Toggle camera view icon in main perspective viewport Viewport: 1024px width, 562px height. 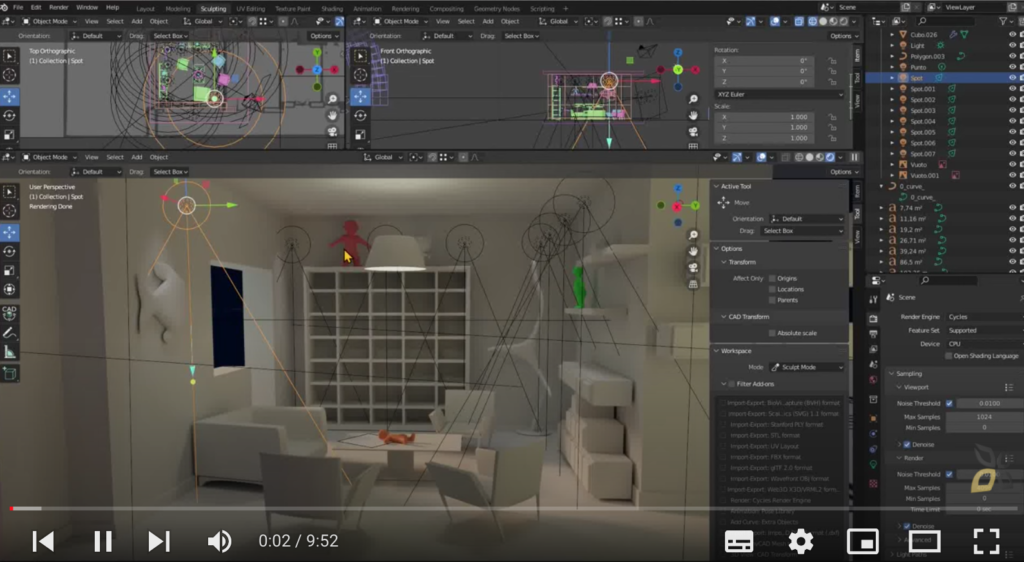click(693, 268)
